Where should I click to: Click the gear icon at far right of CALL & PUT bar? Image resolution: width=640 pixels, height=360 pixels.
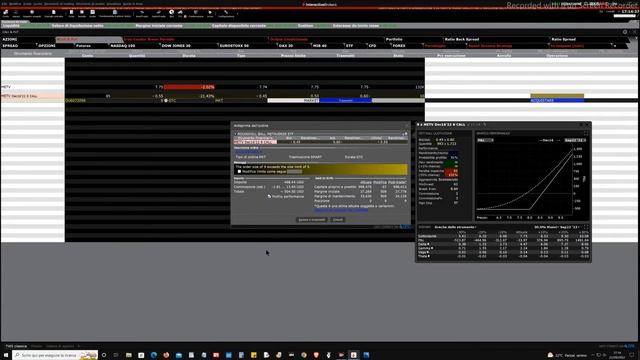(625, 32)
